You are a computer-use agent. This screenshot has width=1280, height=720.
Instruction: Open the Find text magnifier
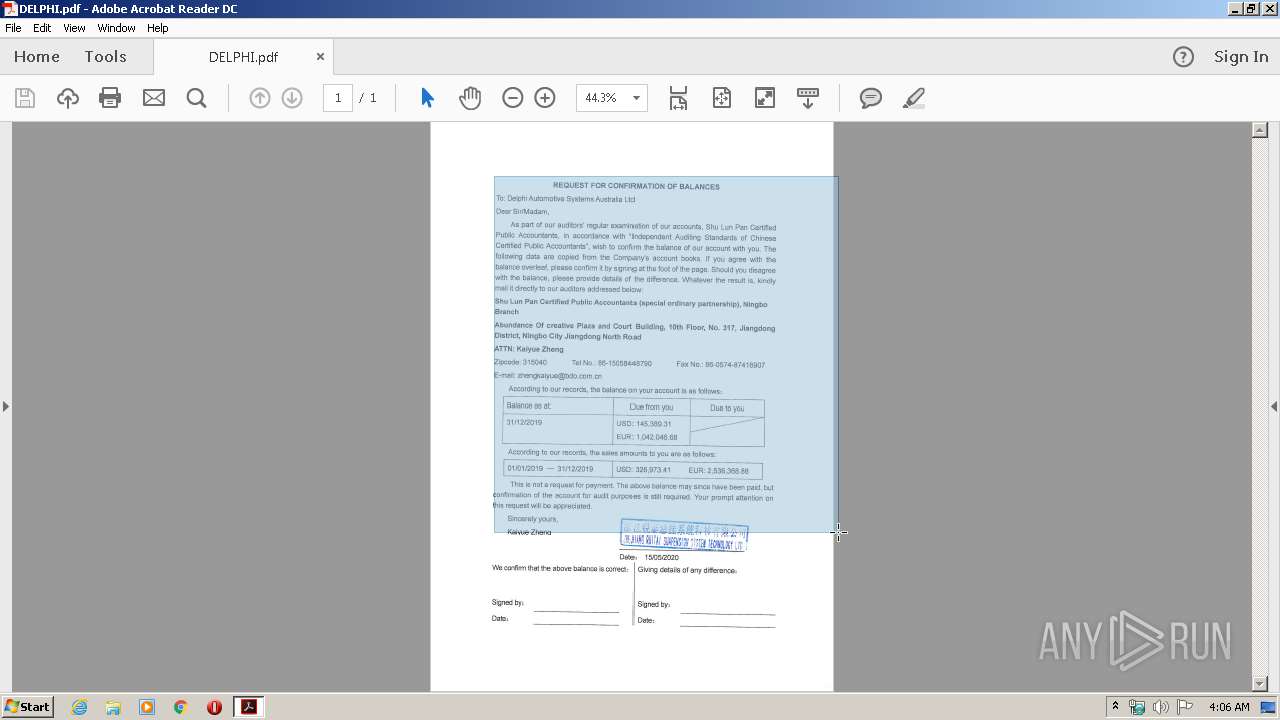[197, 98]
